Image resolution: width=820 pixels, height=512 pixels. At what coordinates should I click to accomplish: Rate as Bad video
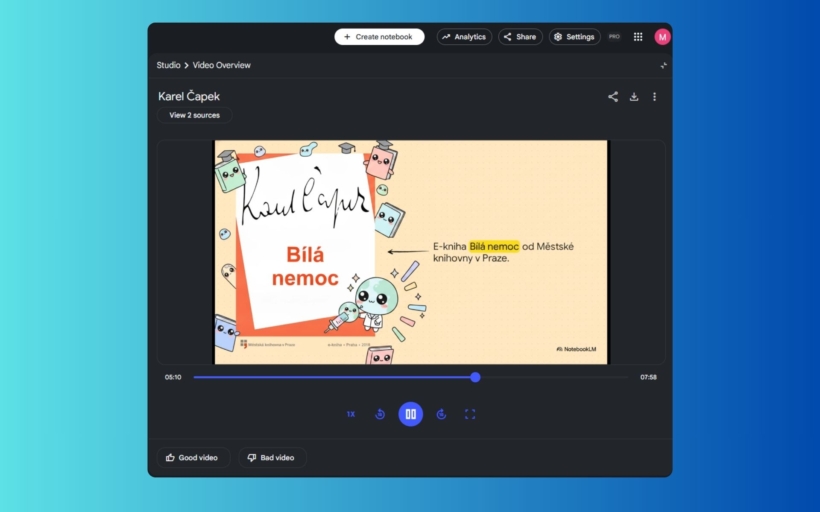click(272, 458)
